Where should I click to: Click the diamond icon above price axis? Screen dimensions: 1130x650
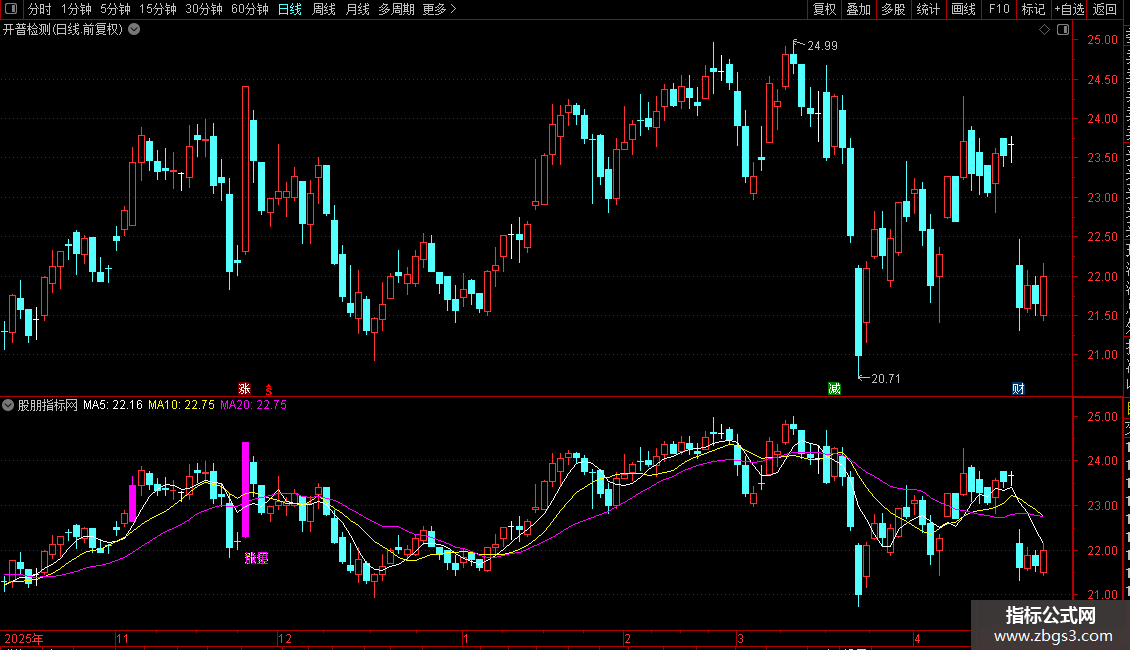pos(1044,30)
